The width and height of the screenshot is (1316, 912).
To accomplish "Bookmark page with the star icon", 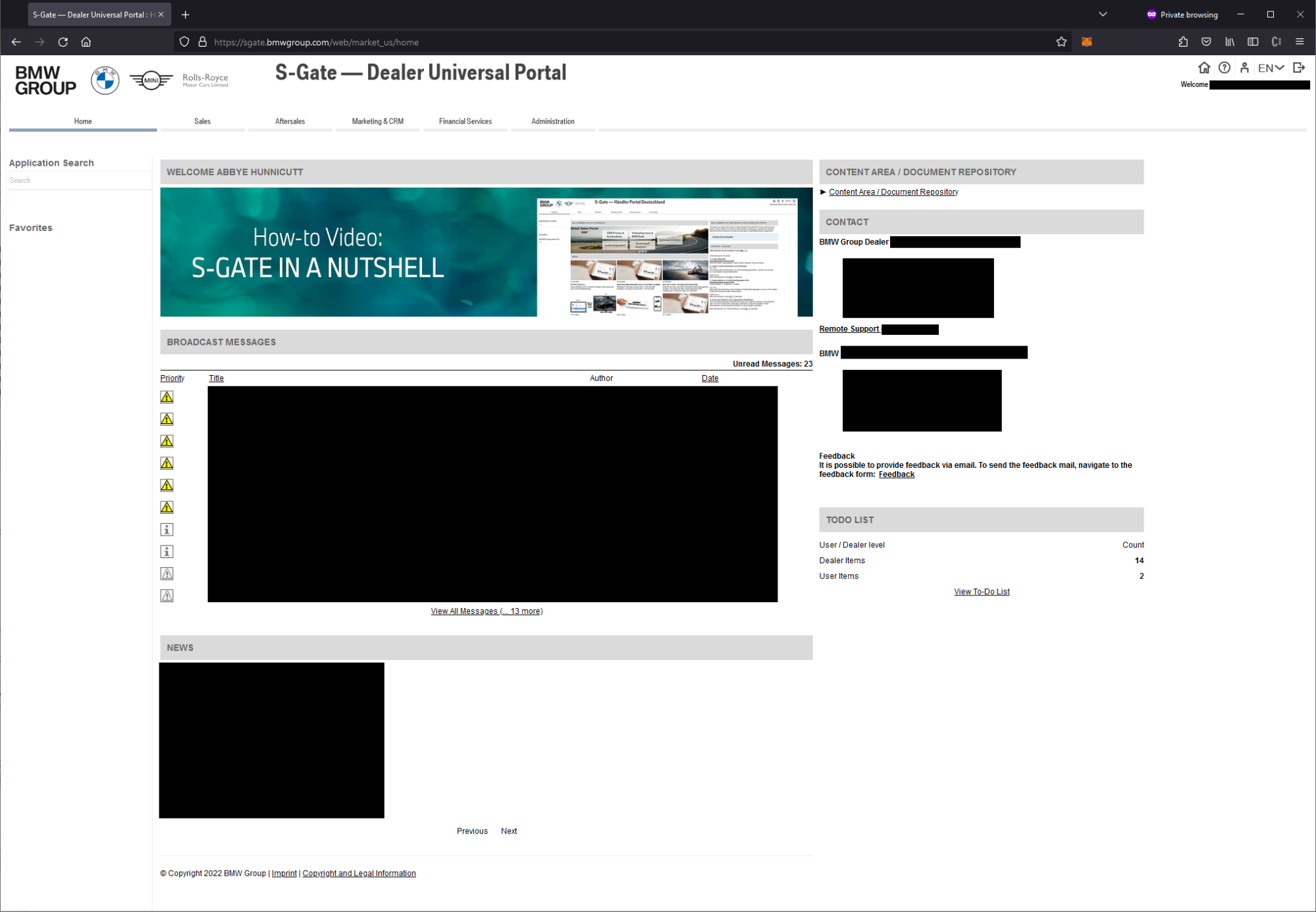I will (1061, 42).
